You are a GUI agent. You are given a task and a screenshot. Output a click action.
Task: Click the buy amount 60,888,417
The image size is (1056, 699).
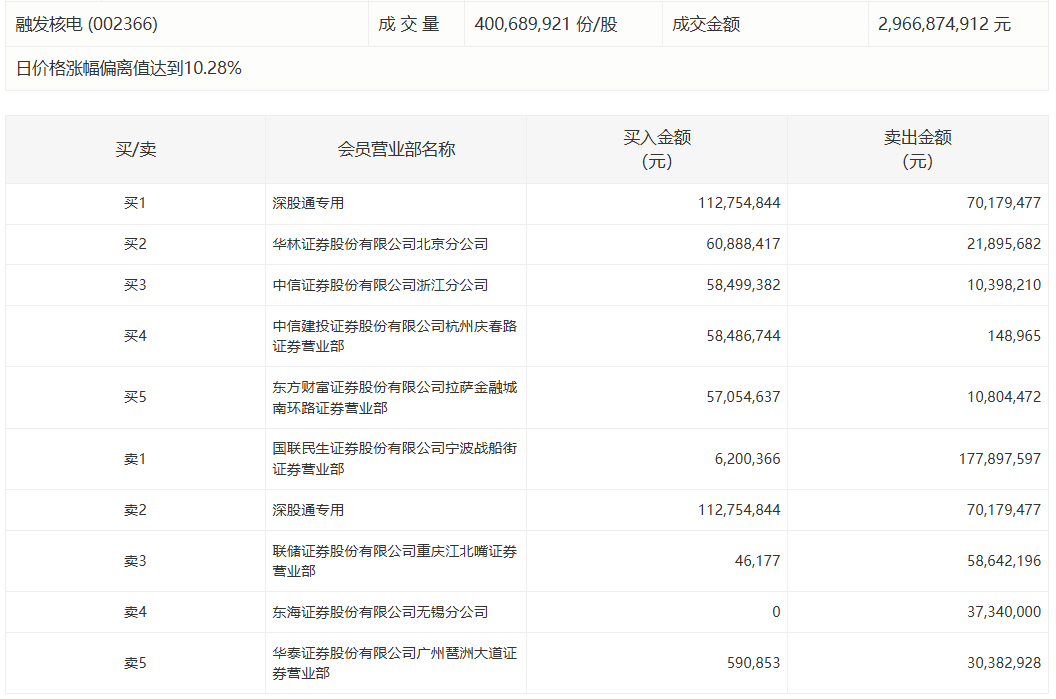tap(739, 244)
